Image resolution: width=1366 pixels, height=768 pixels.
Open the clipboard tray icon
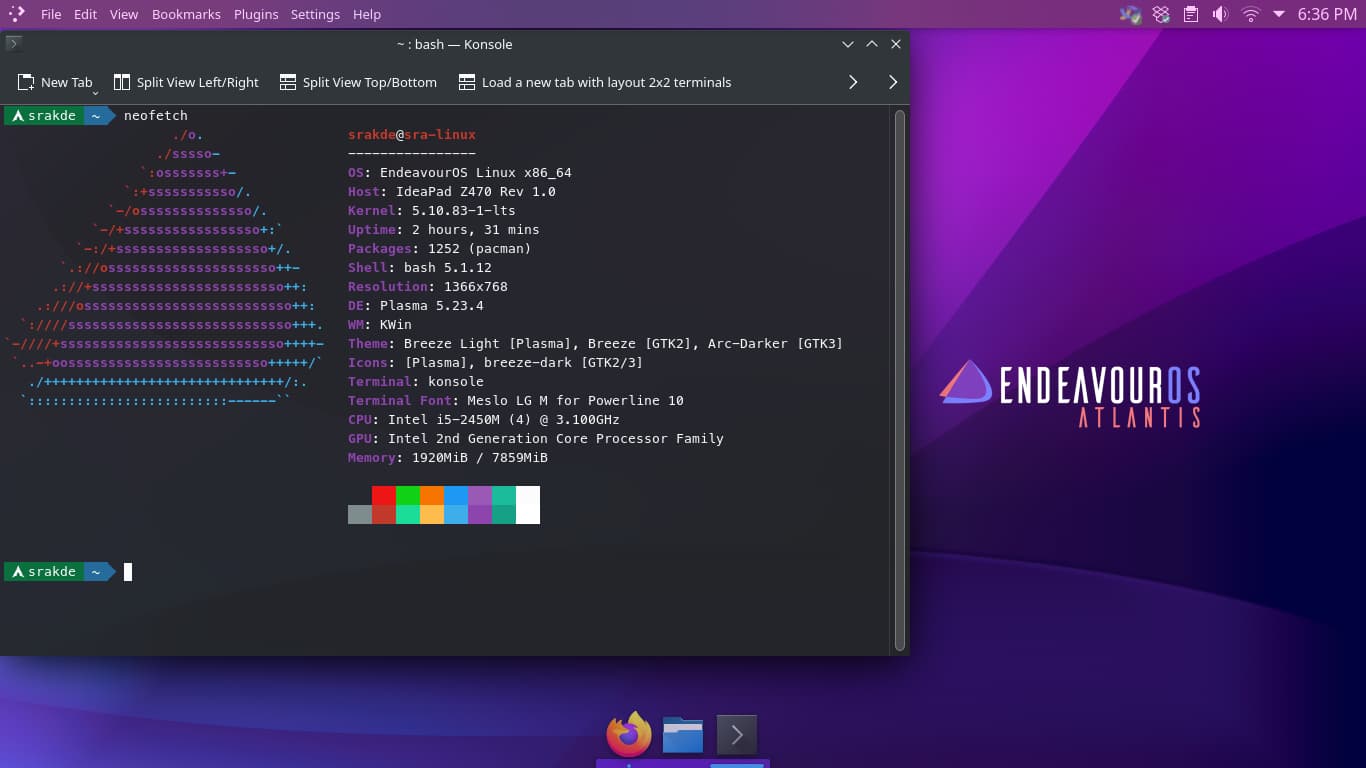pyautogui.click(x=1190, y=14)
